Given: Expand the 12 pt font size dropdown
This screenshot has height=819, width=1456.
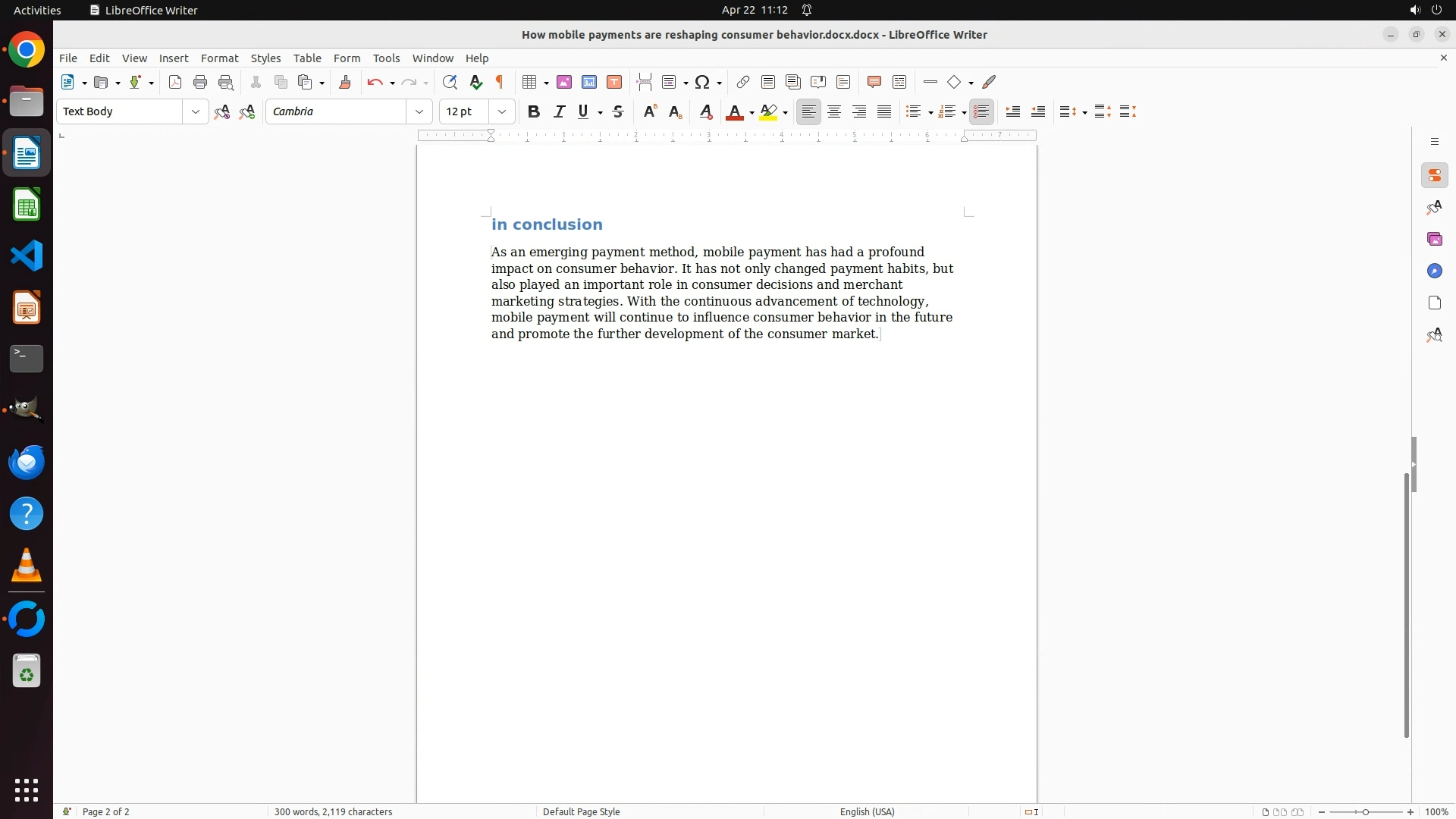Looking at the screenshot, I should 502,111.
